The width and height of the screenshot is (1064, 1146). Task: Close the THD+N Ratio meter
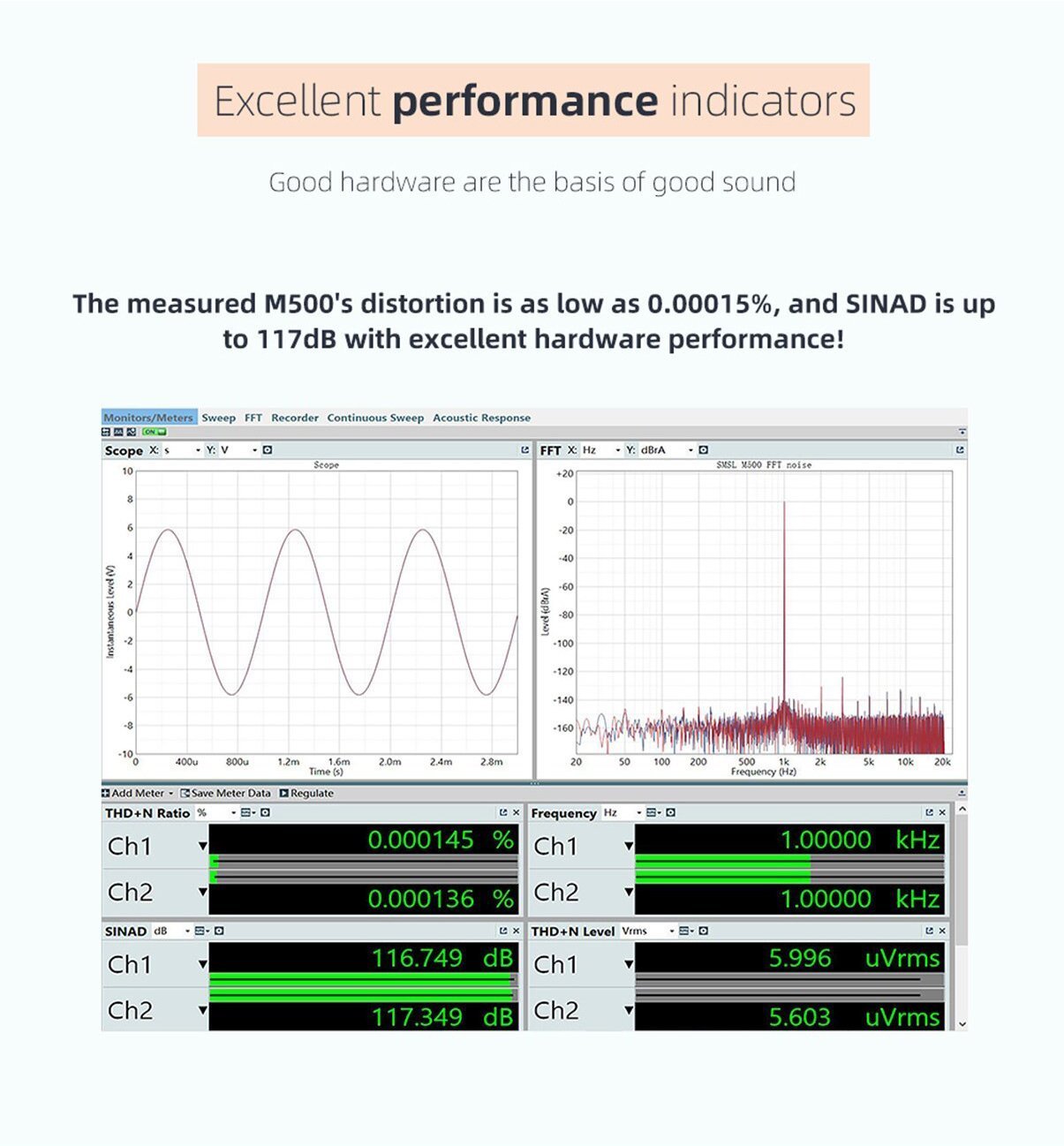click(x=517, y=812)
